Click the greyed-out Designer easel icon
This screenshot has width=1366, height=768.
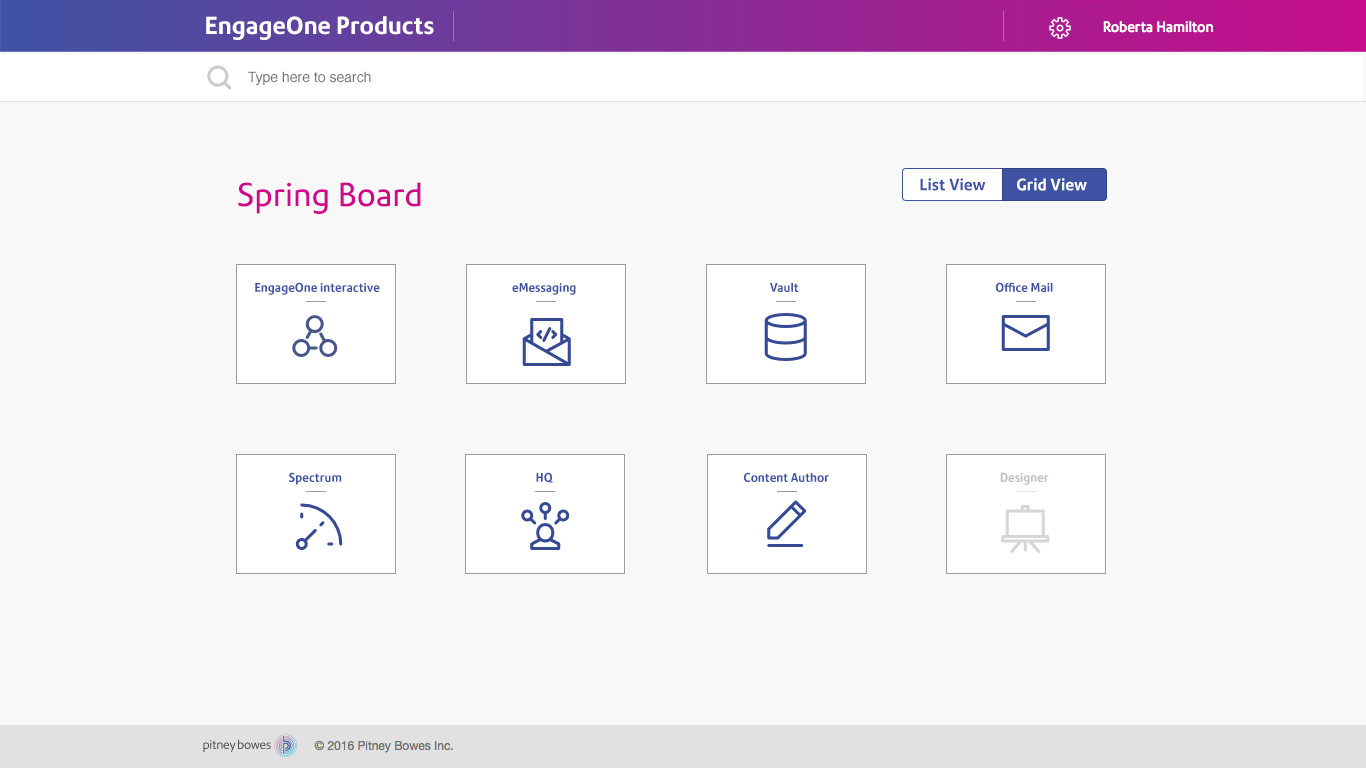[x=1025, y=529]
